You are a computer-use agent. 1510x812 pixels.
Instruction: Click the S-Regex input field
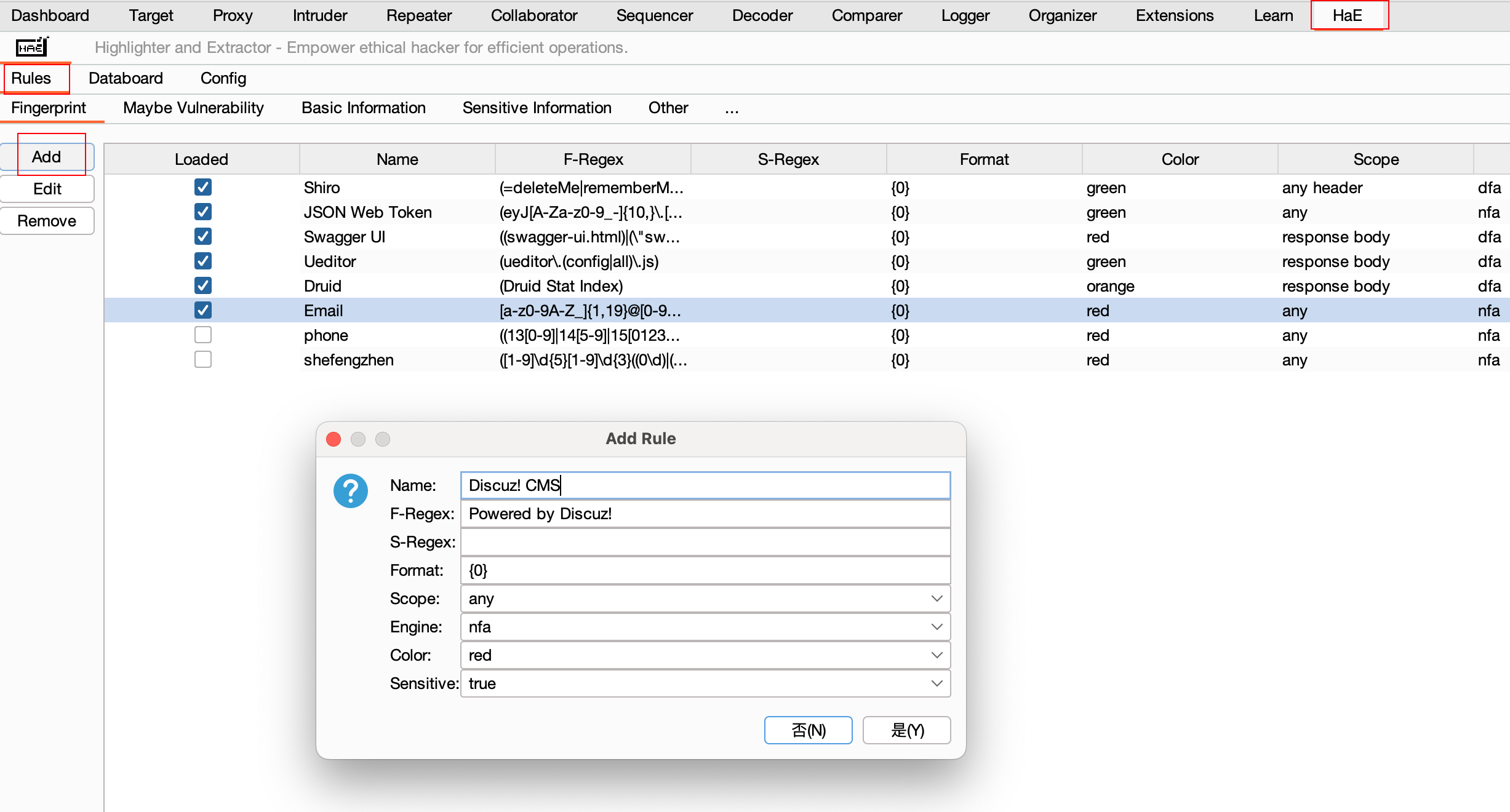tap(705, 542)
